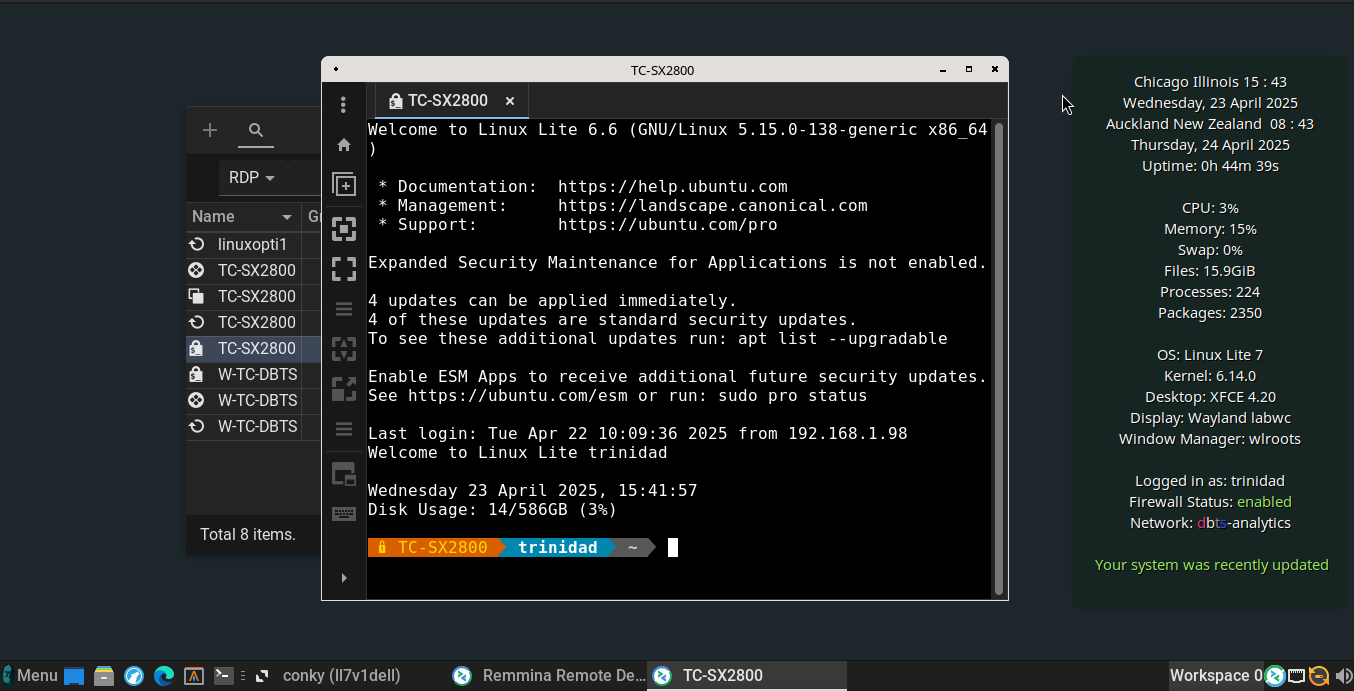Screen dimensions: 1354x691
Task: Click the show desktop icon on the taskbar
Action: (74, 676)
